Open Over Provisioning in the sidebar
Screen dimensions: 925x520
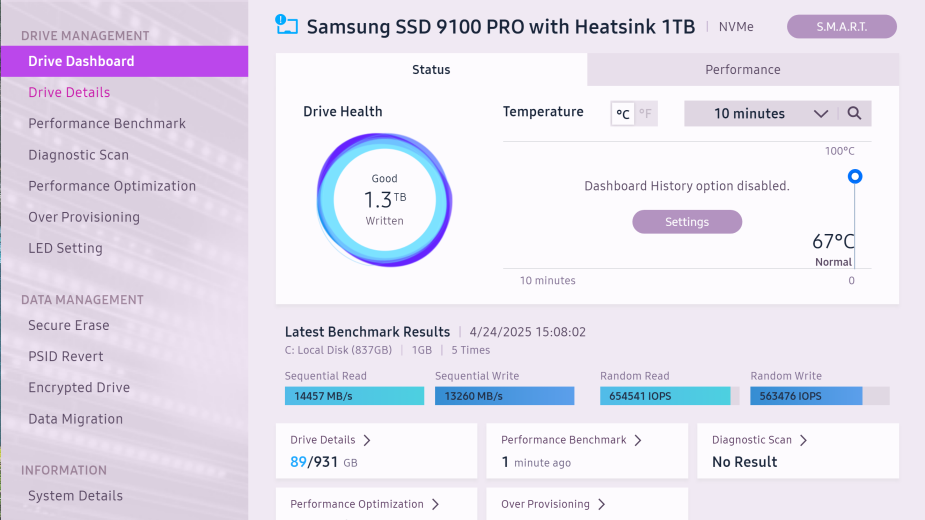[84, 217]
